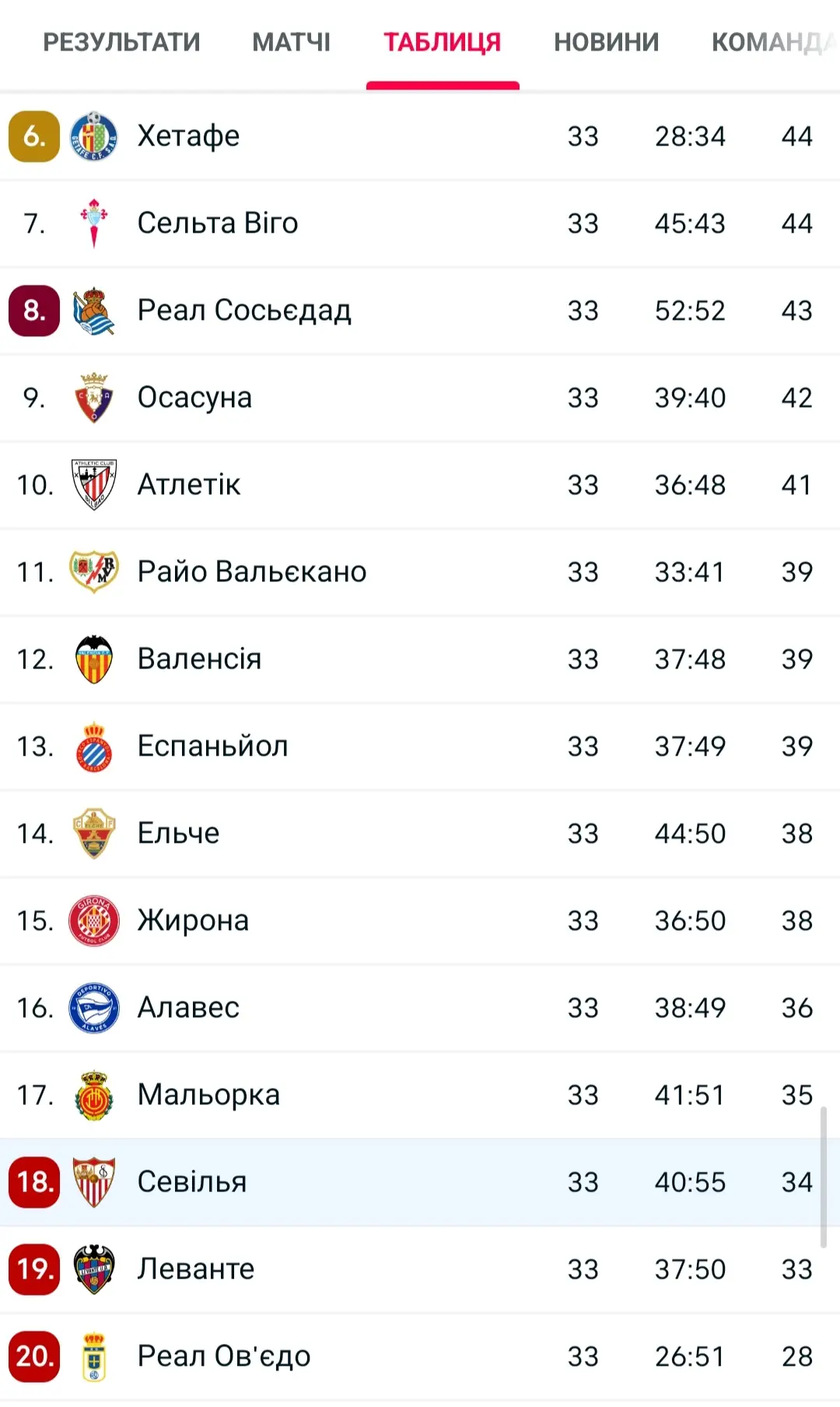Viewport: 840px width, 1407px height.
Task: Select the Levante club badge
Action: coord(94,1269)
